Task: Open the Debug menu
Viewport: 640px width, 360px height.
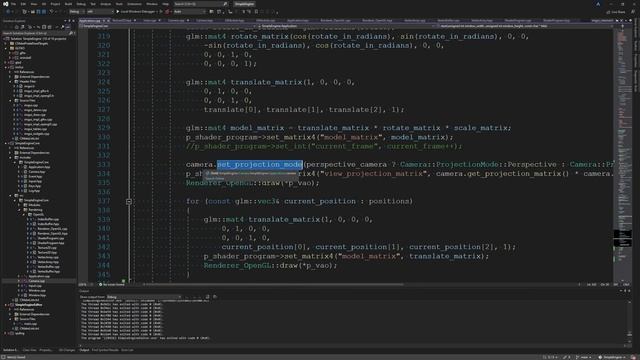Action: click(x=81, y=4)
